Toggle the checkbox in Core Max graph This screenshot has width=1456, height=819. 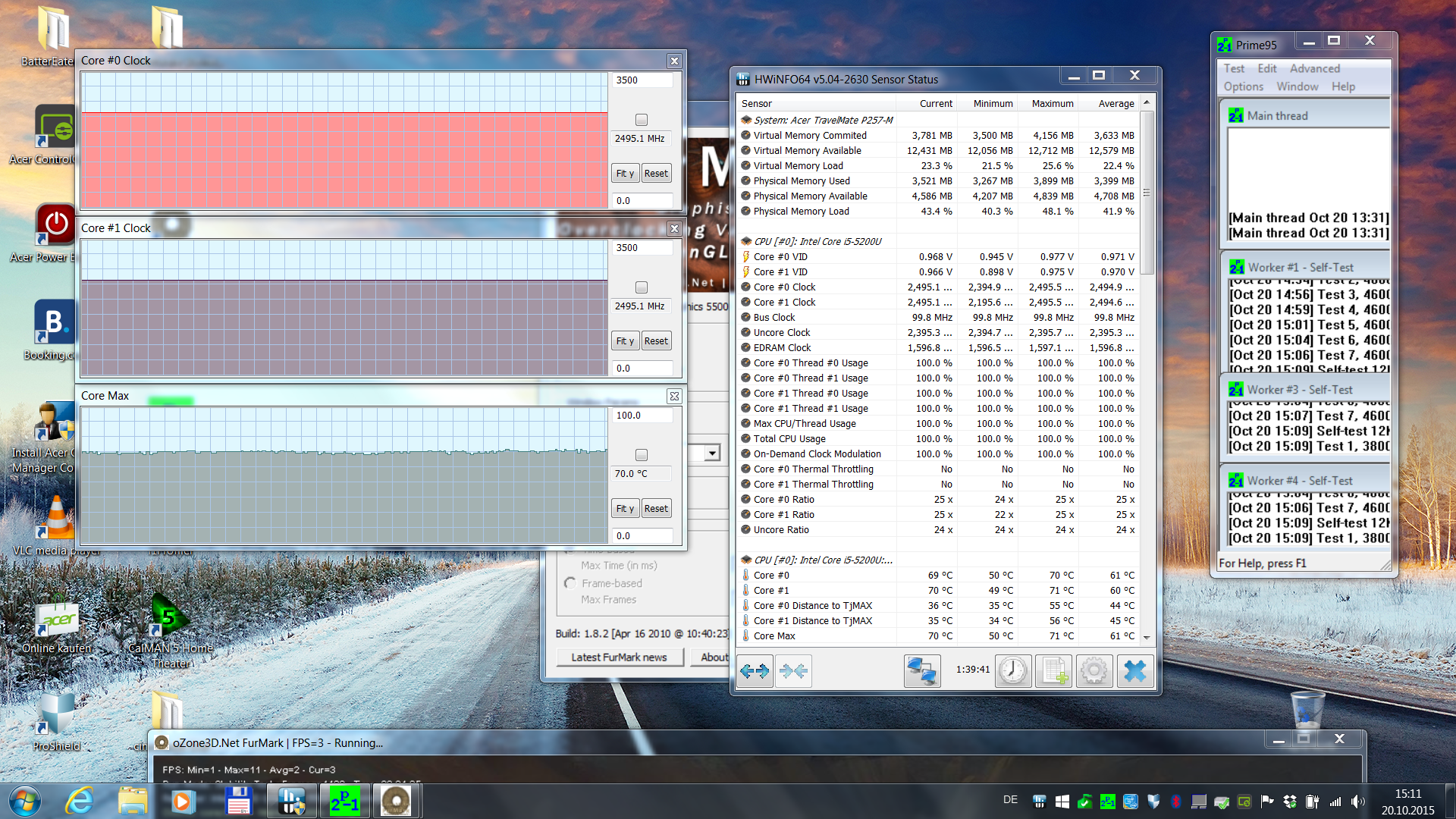click(642, 455)
